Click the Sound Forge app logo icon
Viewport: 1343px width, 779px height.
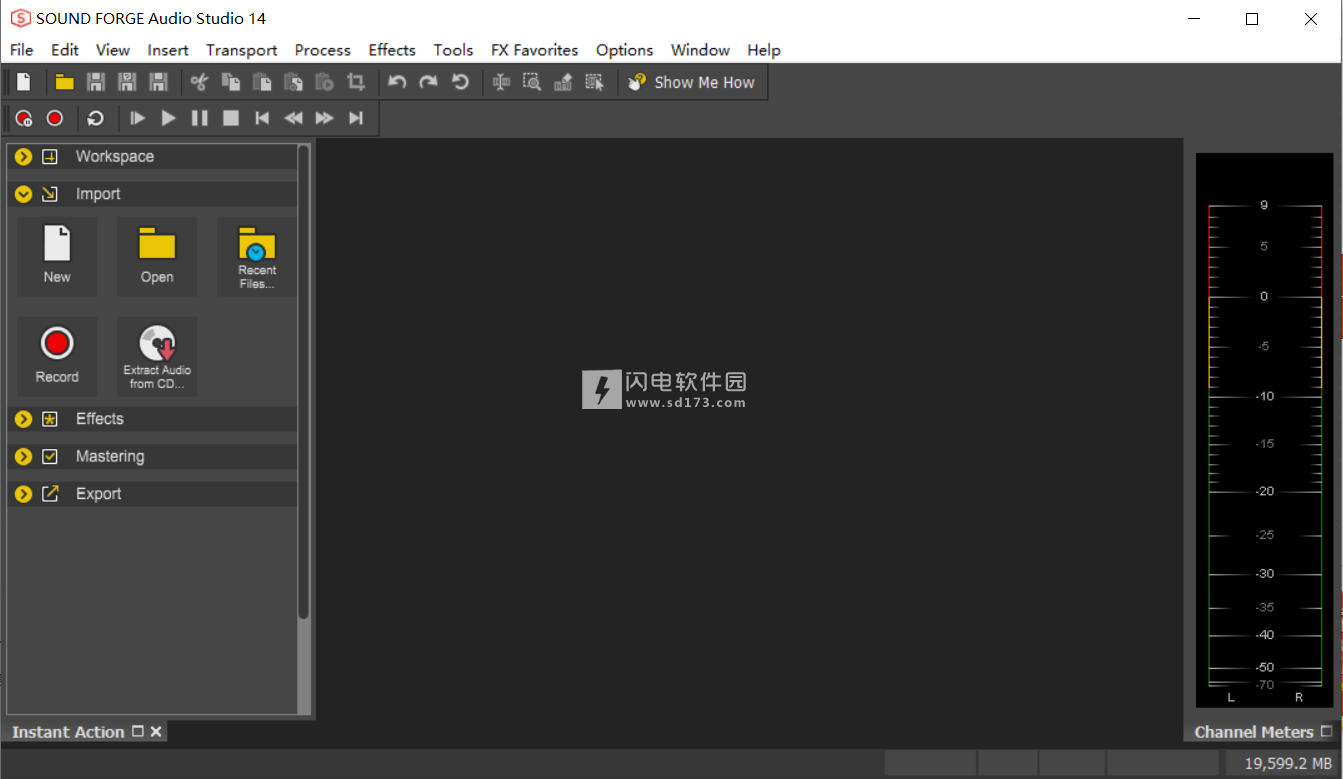point(20,18)
